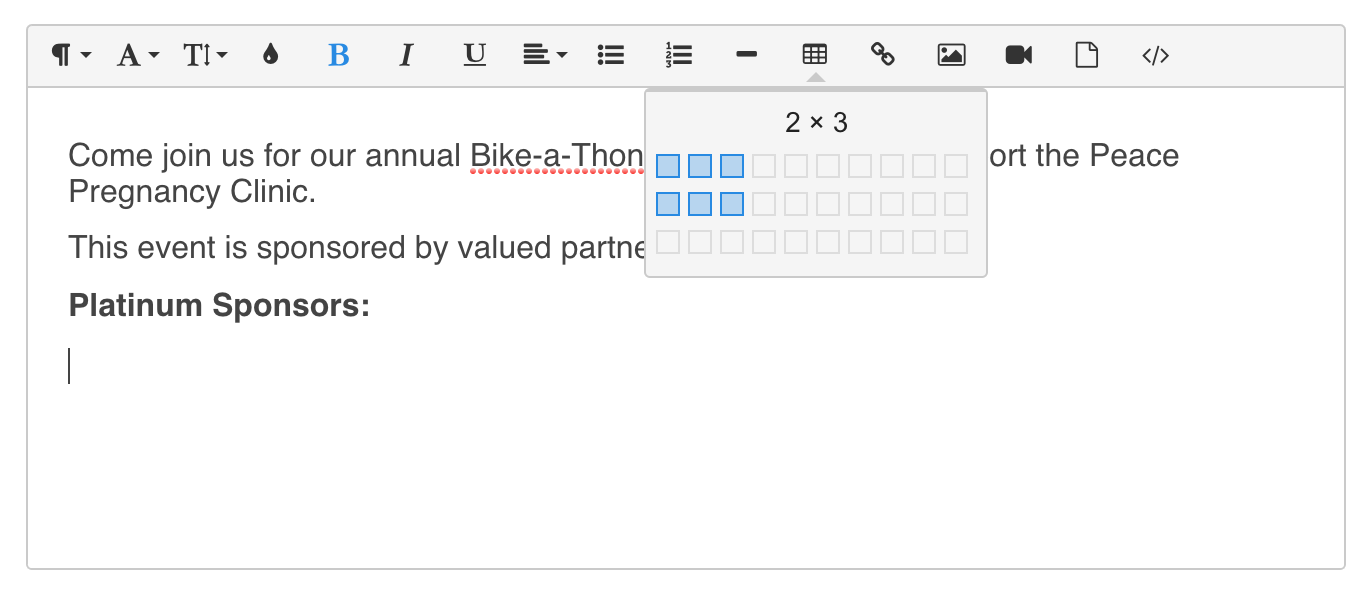
Task: Click the insert file page icon
Action: (1086, 56)
